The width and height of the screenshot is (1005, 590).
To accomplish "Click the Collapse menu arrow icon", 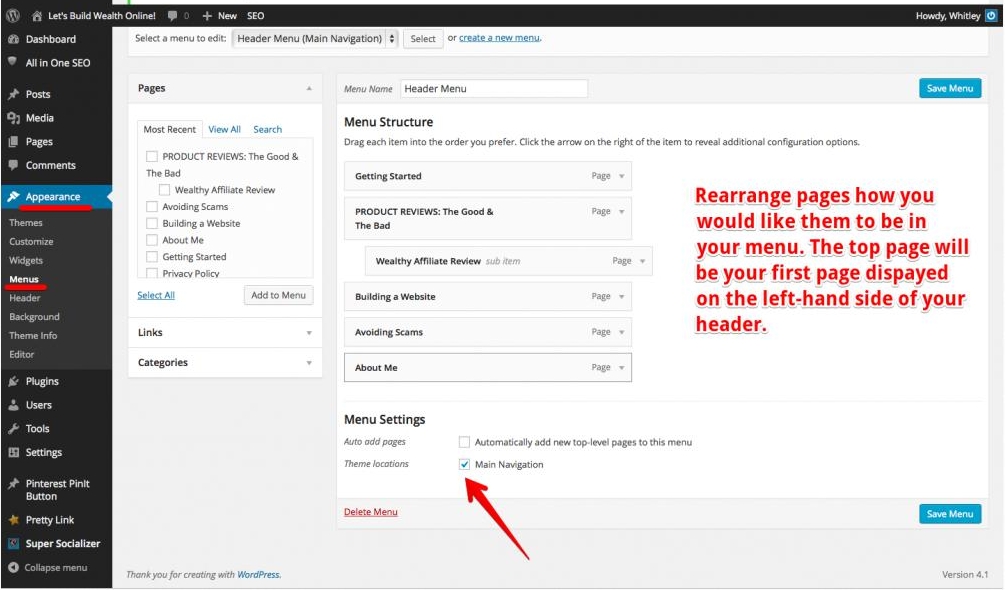I will click(13, 568).
